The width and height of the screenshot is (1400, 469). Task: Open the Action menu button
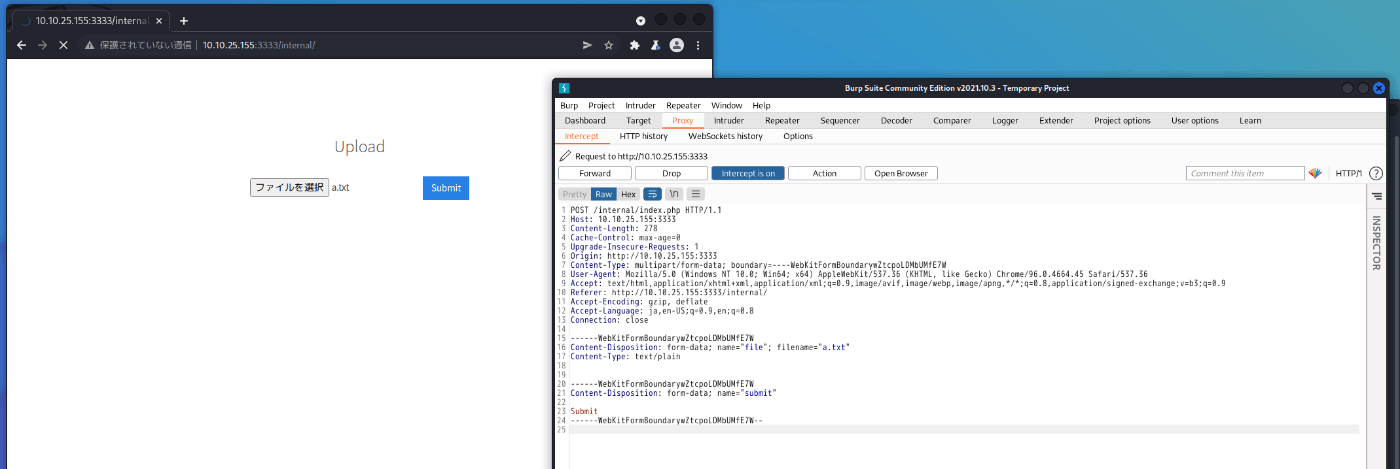pos(825,173)
